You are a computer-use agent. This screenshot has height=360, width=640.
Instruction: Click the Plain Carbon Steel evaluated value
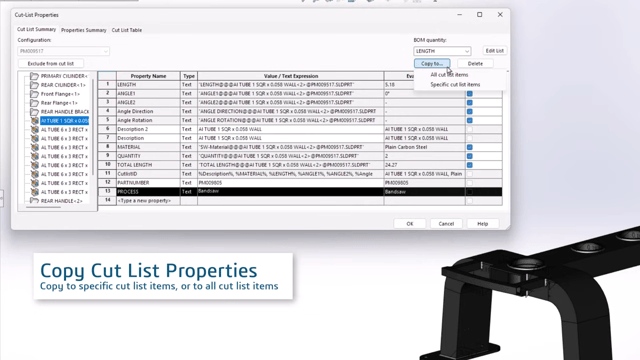click(424, 147)
